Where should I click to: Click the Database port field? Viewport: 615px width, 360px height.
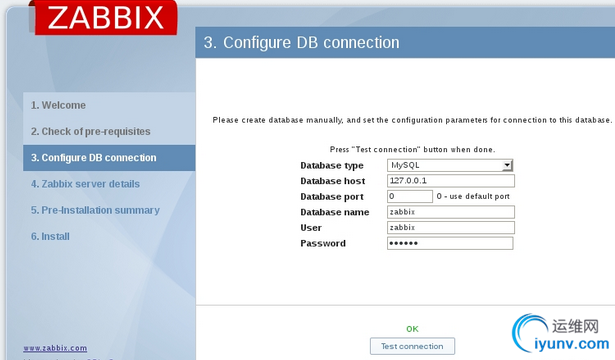pyautogui.click(x=409, y=196)
